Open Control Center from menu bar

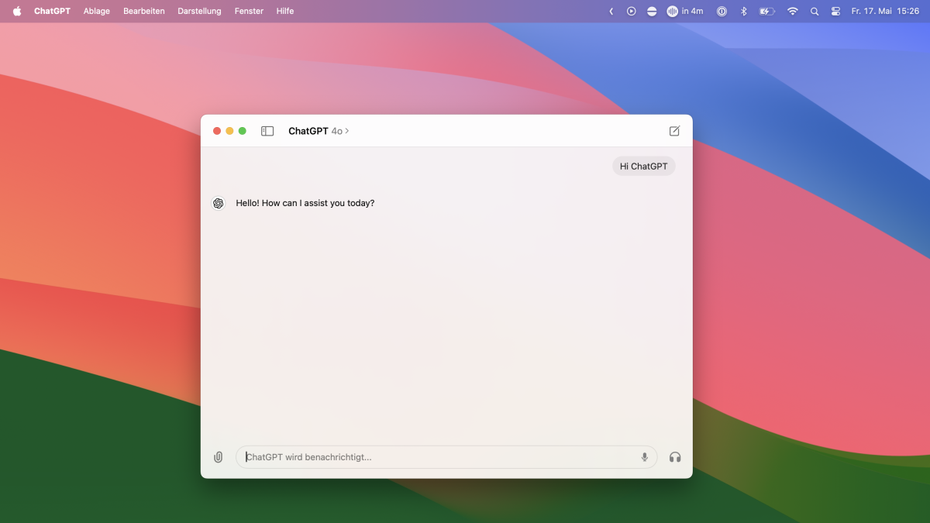[835, 11]
